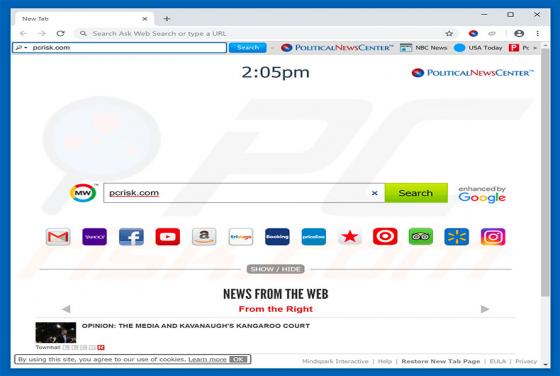Open the TripAdvisor shortcut icon
This screenshot has width=560, height=376.
(x=421, y=237)
